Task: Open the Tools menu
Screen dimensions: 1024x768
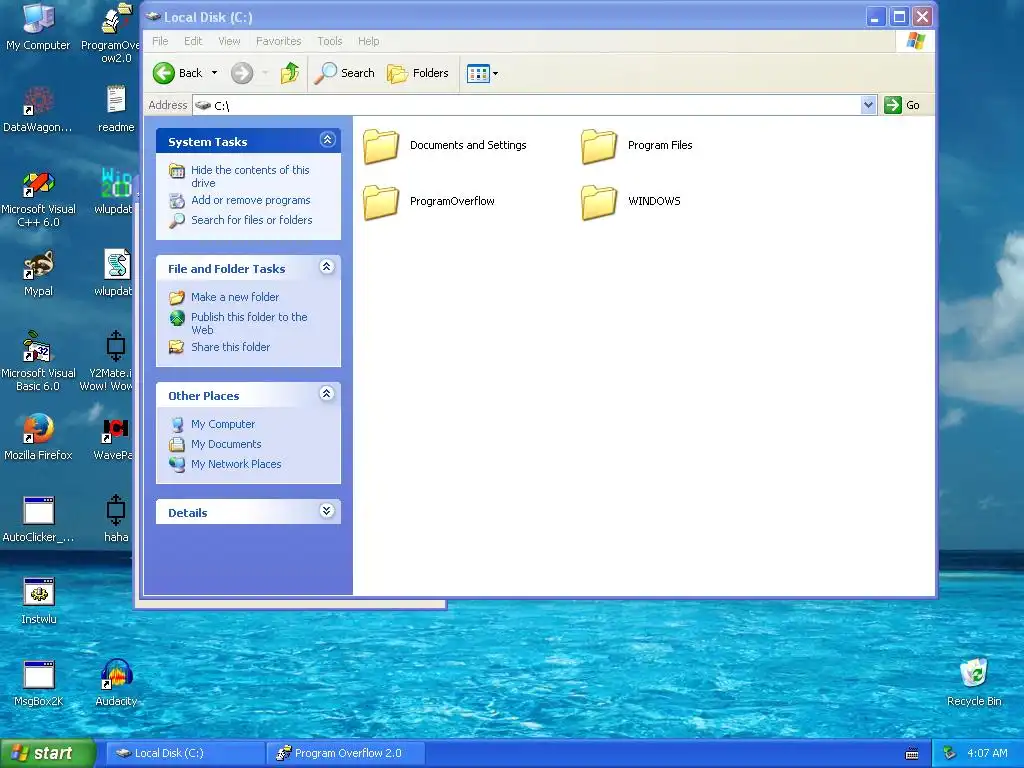Action: 330,41
